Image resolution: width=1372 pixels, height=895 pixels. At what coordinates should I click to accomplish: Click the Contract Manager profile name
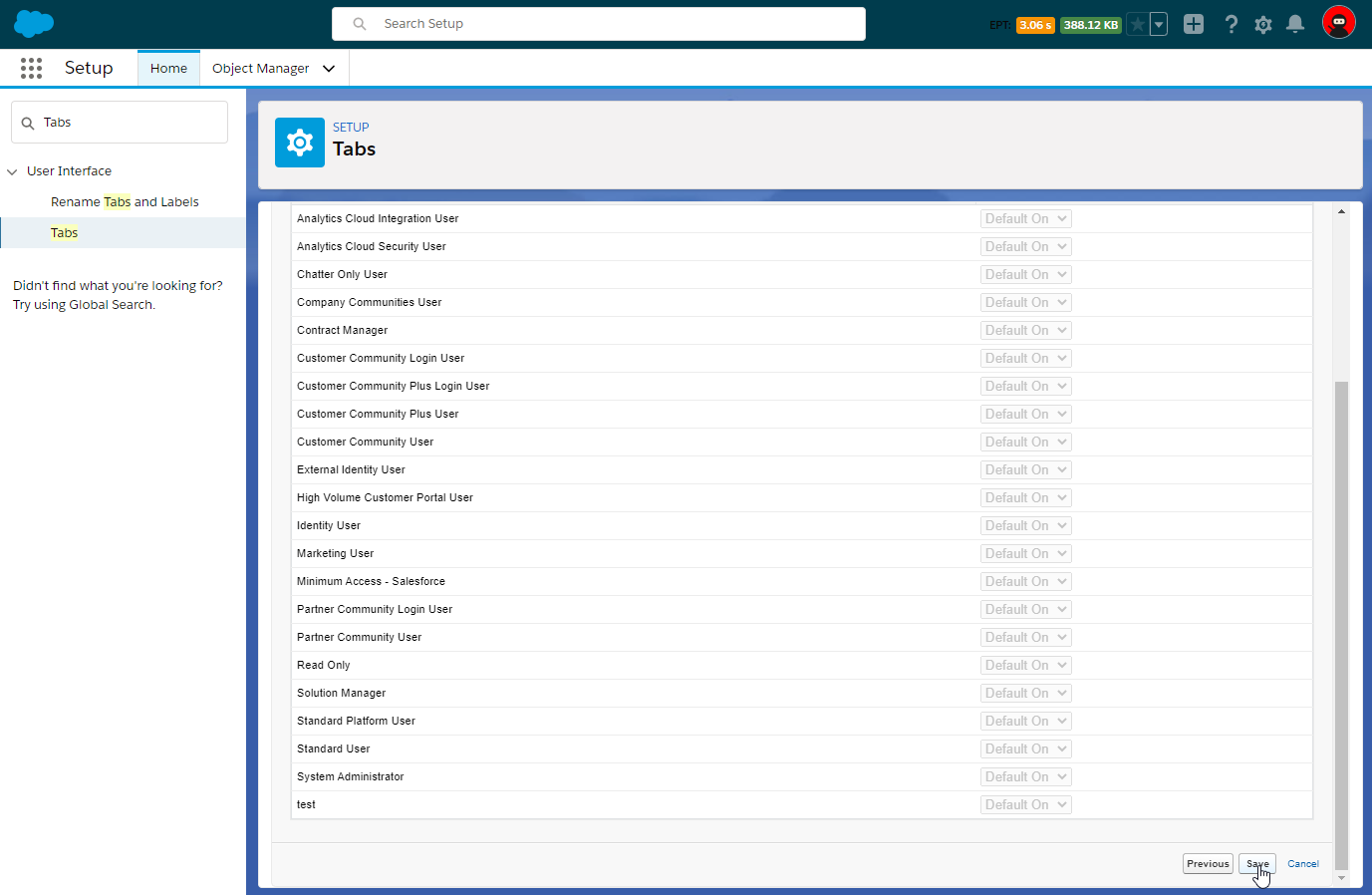point(343,330)
